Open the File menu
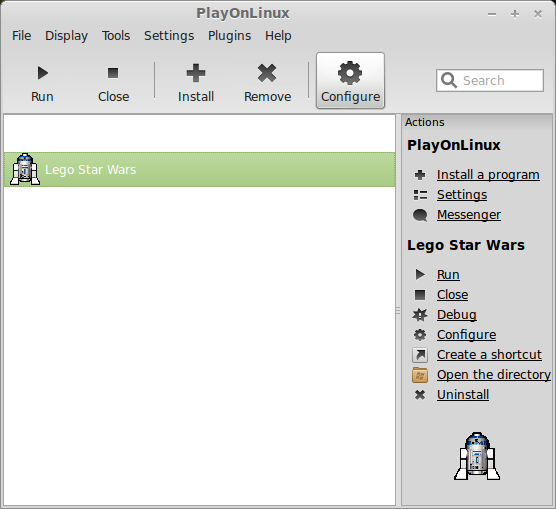556x509 pixels. coord(22,36)
